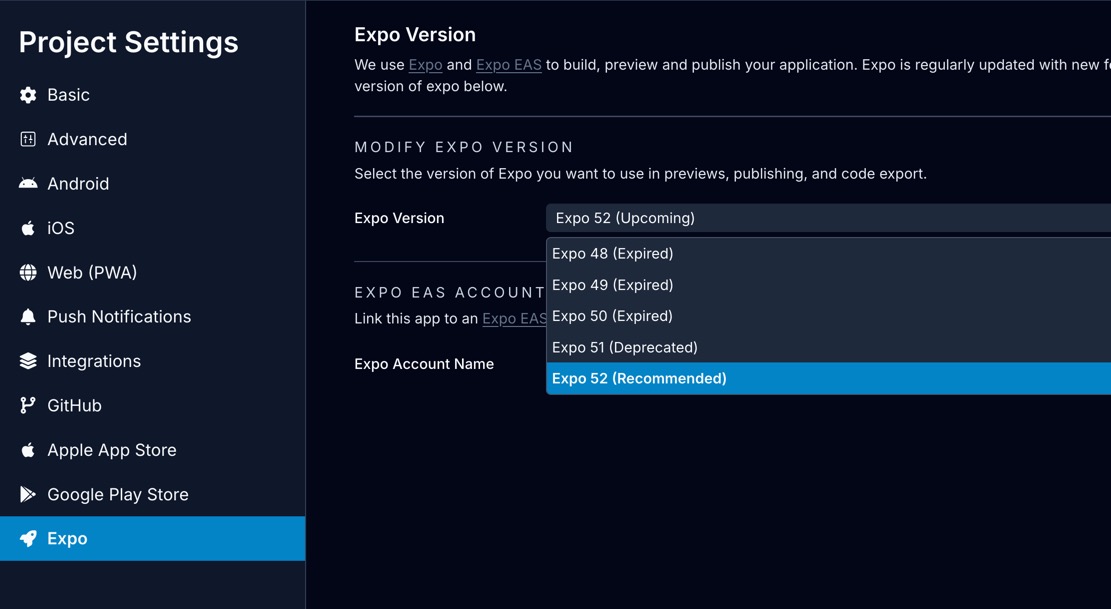Click the MODIFY EXPO VERSION label
Image resolution: width=1111 pixels, height=609 pixels.
(x=464, y=147)
